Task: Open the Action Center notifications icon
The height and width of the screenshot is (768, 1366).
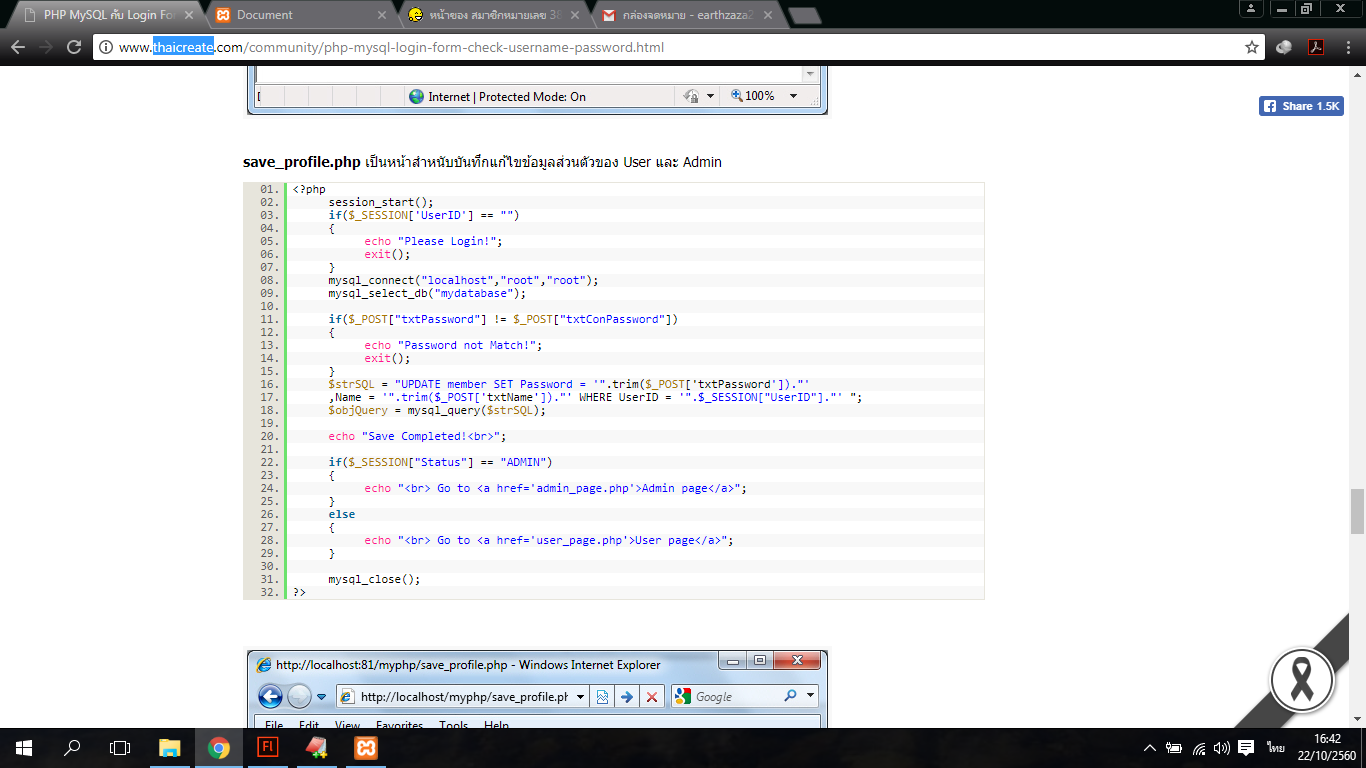Action: point(1246,748)
